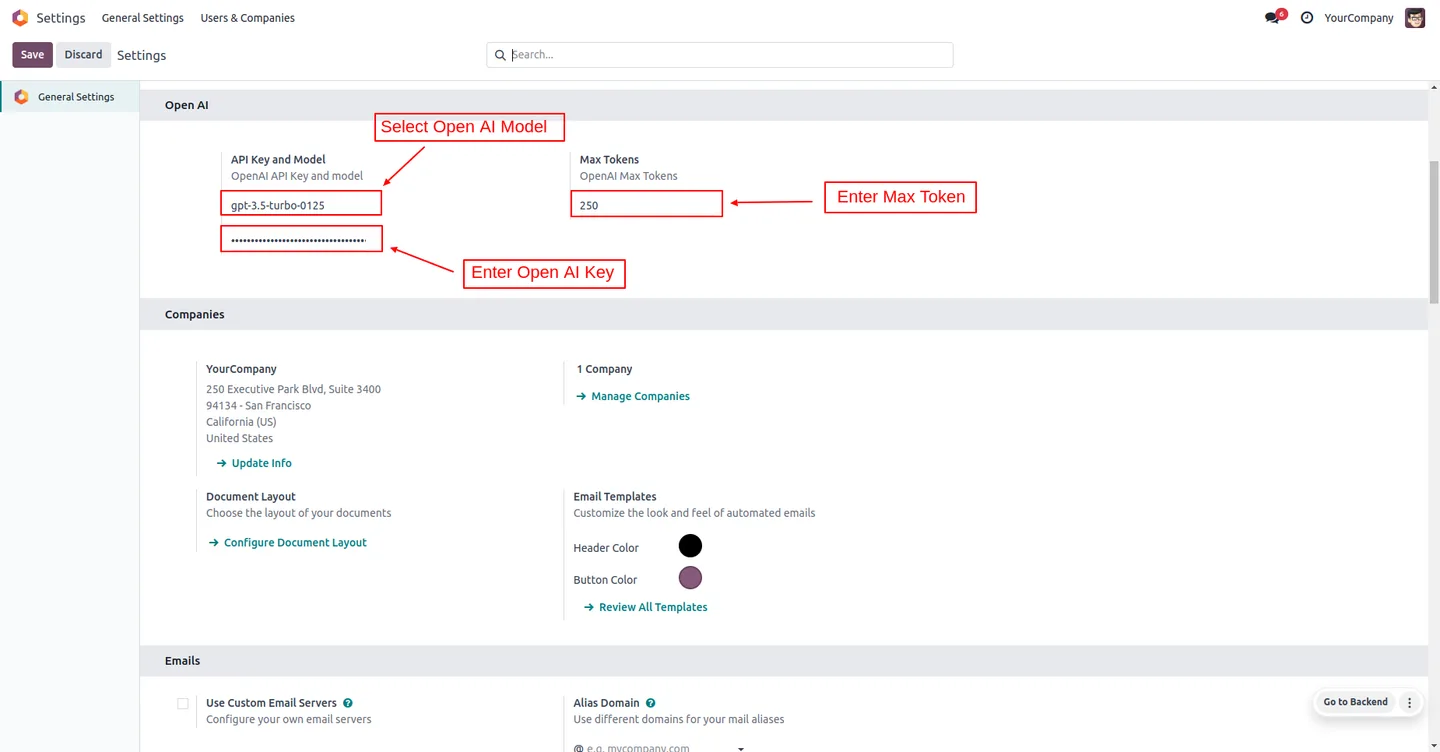This screenshot has width=1440, height=752.
Task: Click the page vertical scrollbar
Action: pyautogui.click(x=1434, y=230)
